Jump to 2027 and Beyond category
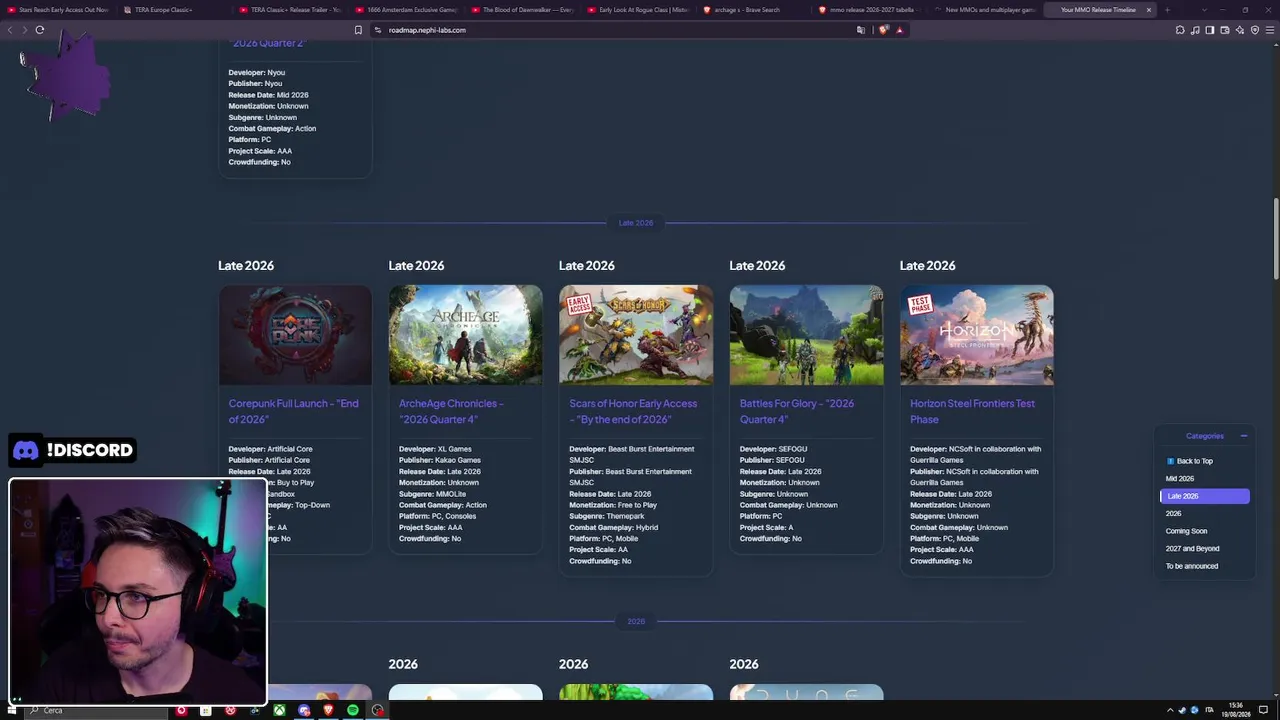 [1192, 549]
